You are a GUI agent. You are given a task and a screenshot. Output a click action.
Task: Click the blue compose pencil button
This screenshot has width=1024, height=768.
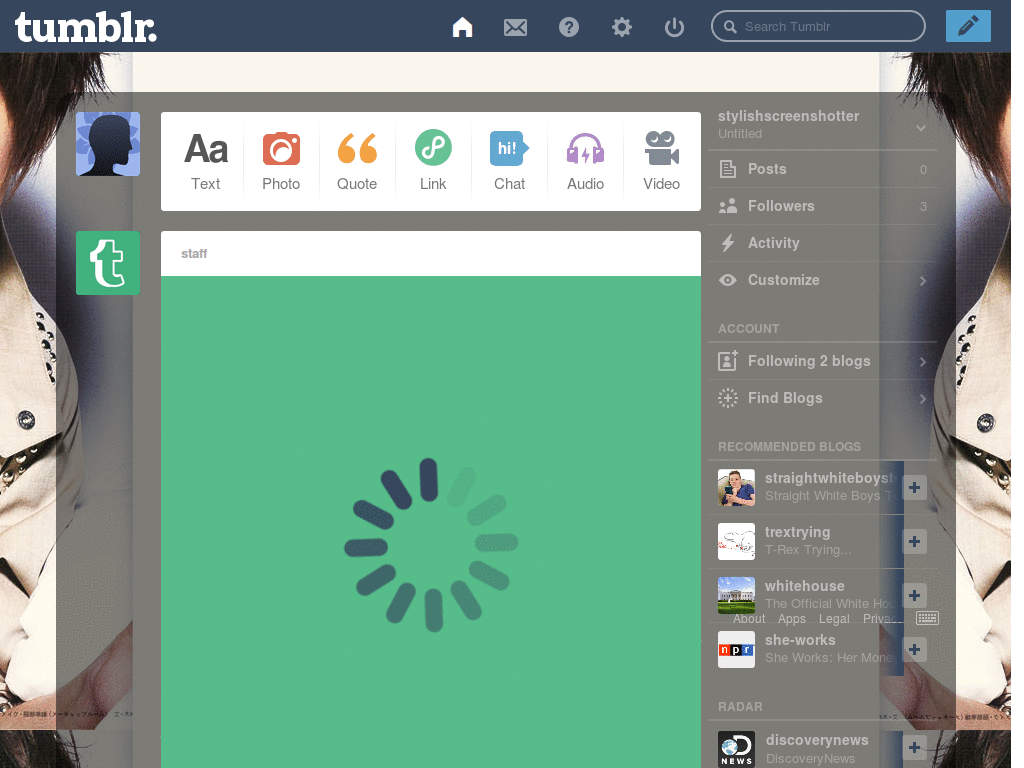pos(968,26)
